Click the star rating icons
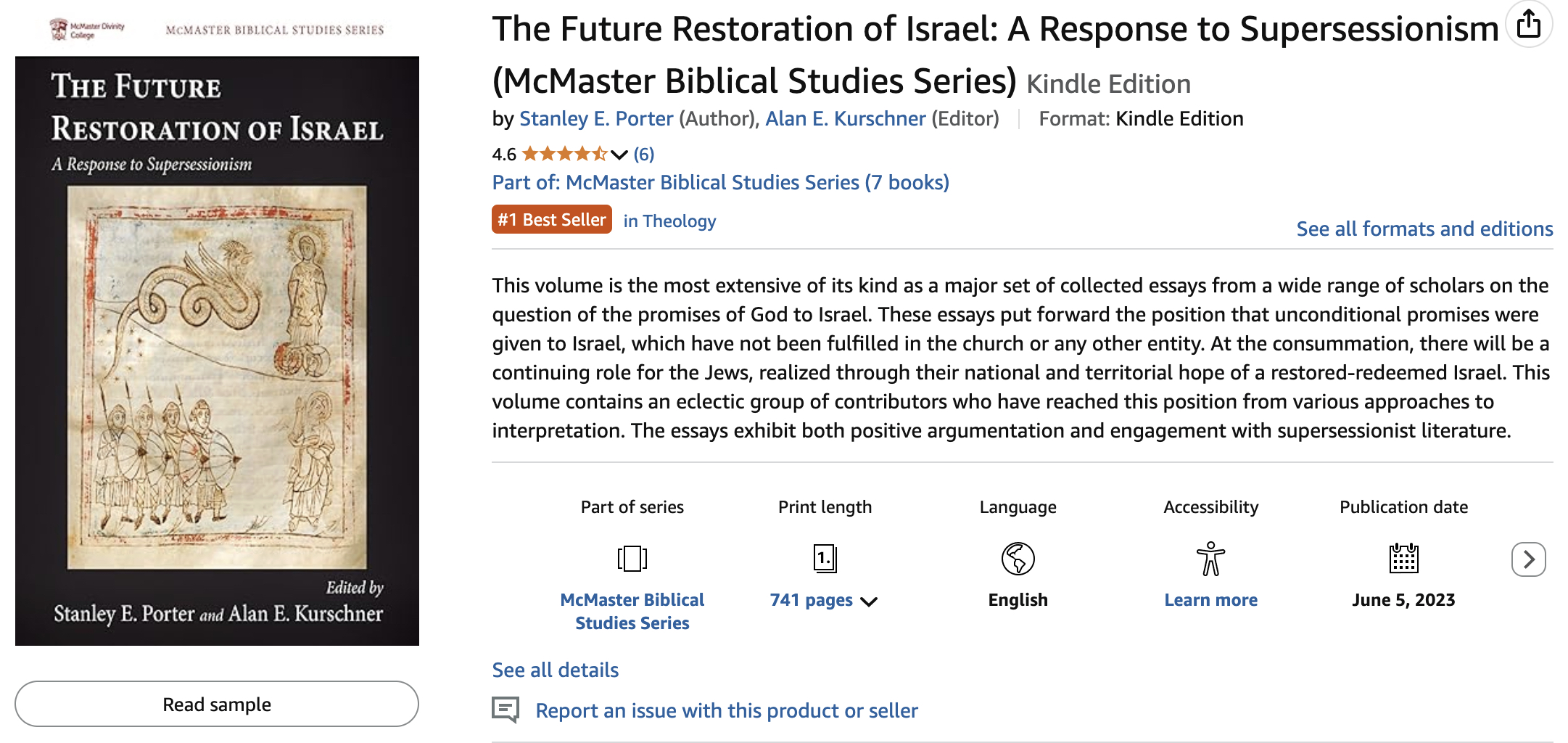Image resolution: width=1568 pixels, height=743 pixels. click(564, 154)
